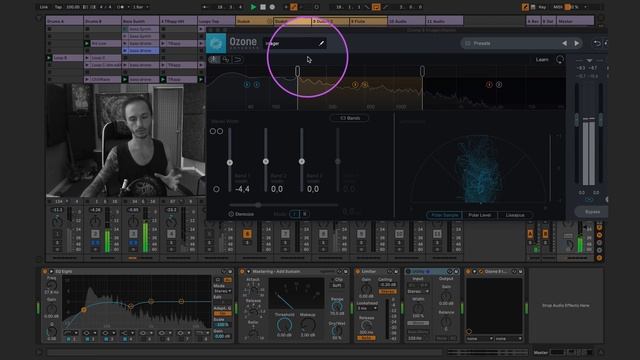Screen dimensions: 640x360
Task: Click the Stereoize horizontal slider handle
Action: pyautogui.click(x=258, y=205)
